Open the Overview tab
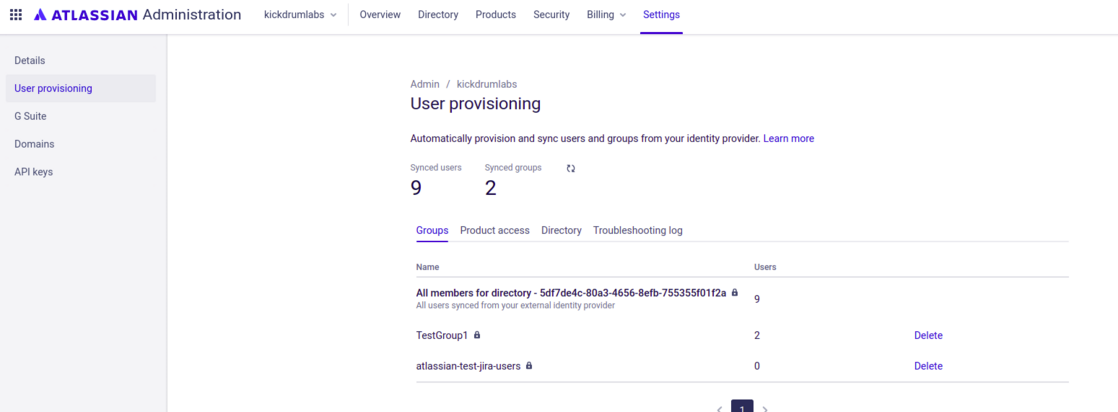This screenshot has height=412, width=1118. click(380, 14)
